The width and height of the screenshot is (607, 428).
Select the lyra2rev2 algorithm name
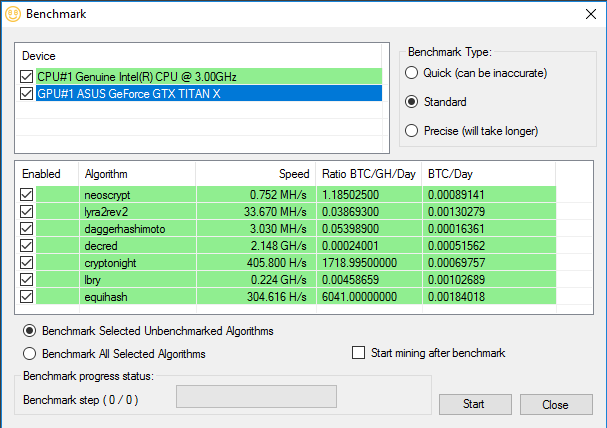106,212
